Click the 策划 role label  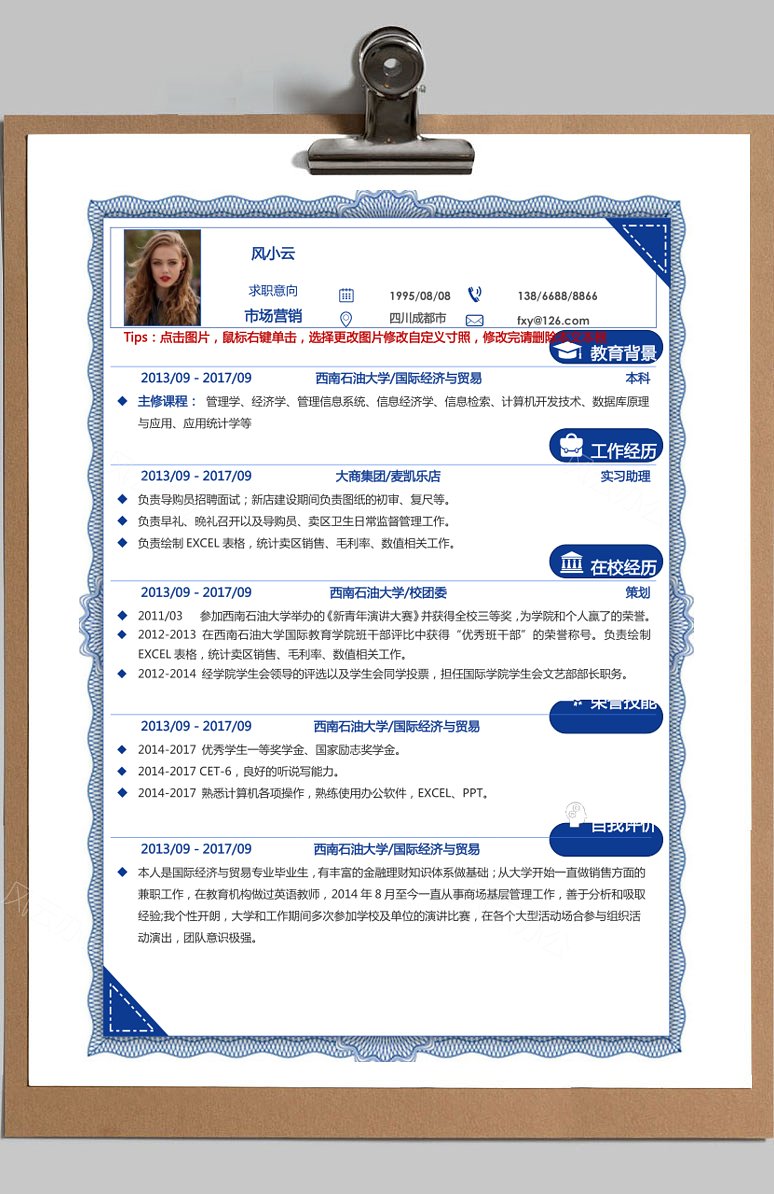tap(638, 592)
